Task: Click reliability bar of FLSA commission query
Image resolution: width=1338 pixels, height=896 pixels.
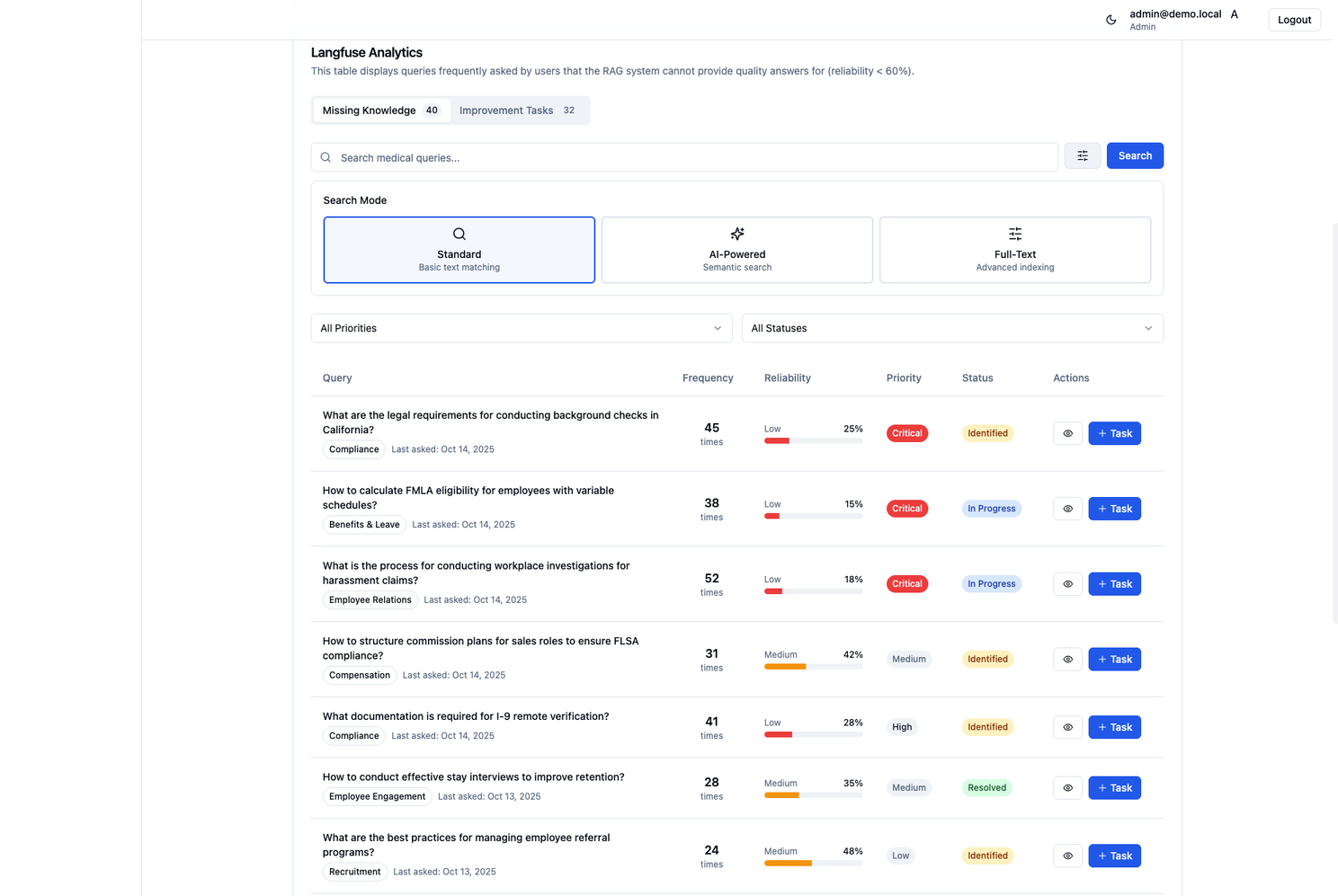Action: point(813,667)
